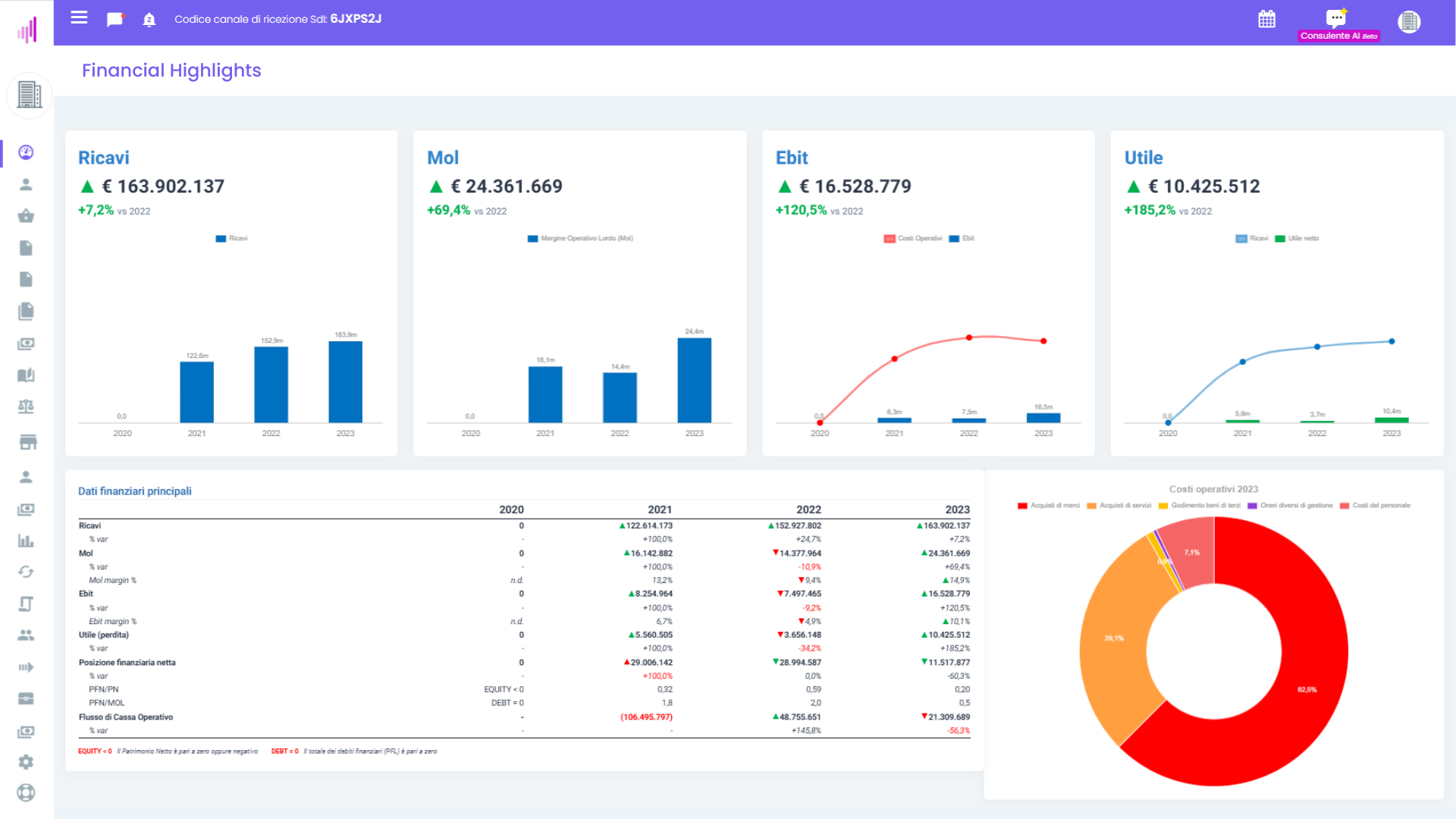Toggle the Ebit series in the Ebit chart legend
Viewport: 1456px width, 819px height.
tap(961, 237)
